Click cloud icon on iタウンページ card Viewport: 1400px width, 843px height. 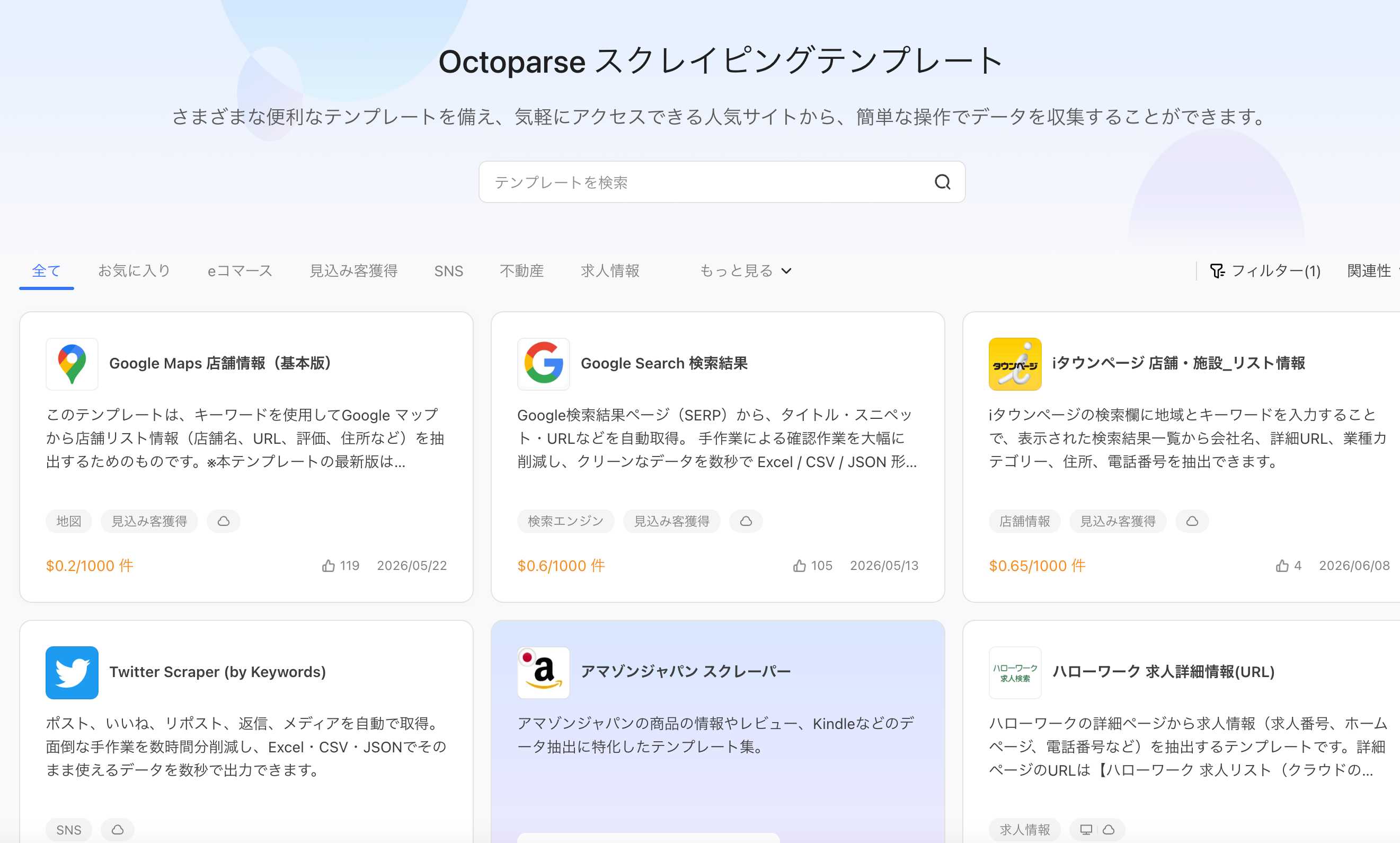click(x=1192, y=521)
